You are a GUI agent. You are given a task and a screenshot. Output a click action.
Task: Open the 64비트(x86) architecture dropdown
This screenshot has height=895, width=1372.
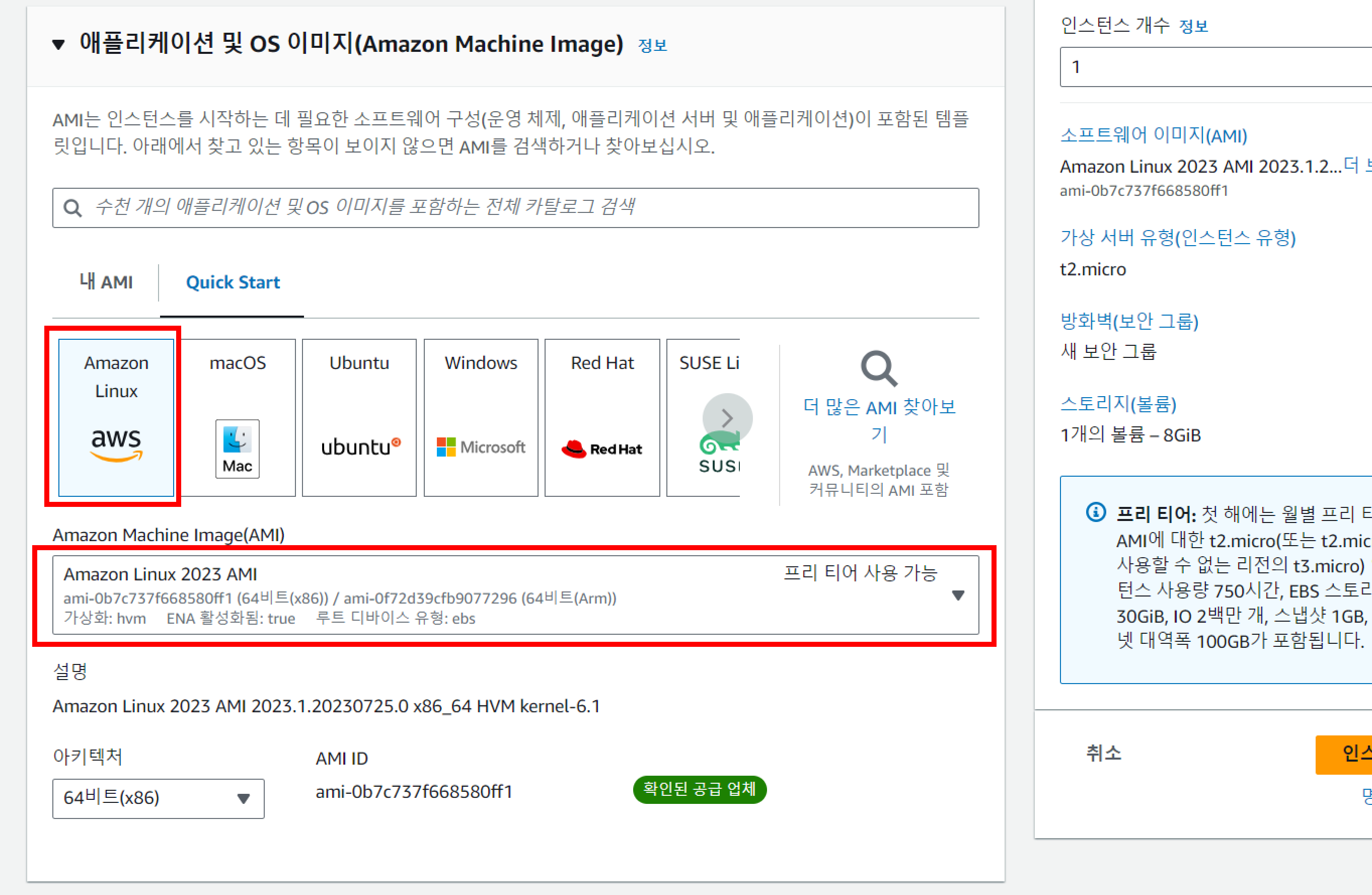point(158,798)
